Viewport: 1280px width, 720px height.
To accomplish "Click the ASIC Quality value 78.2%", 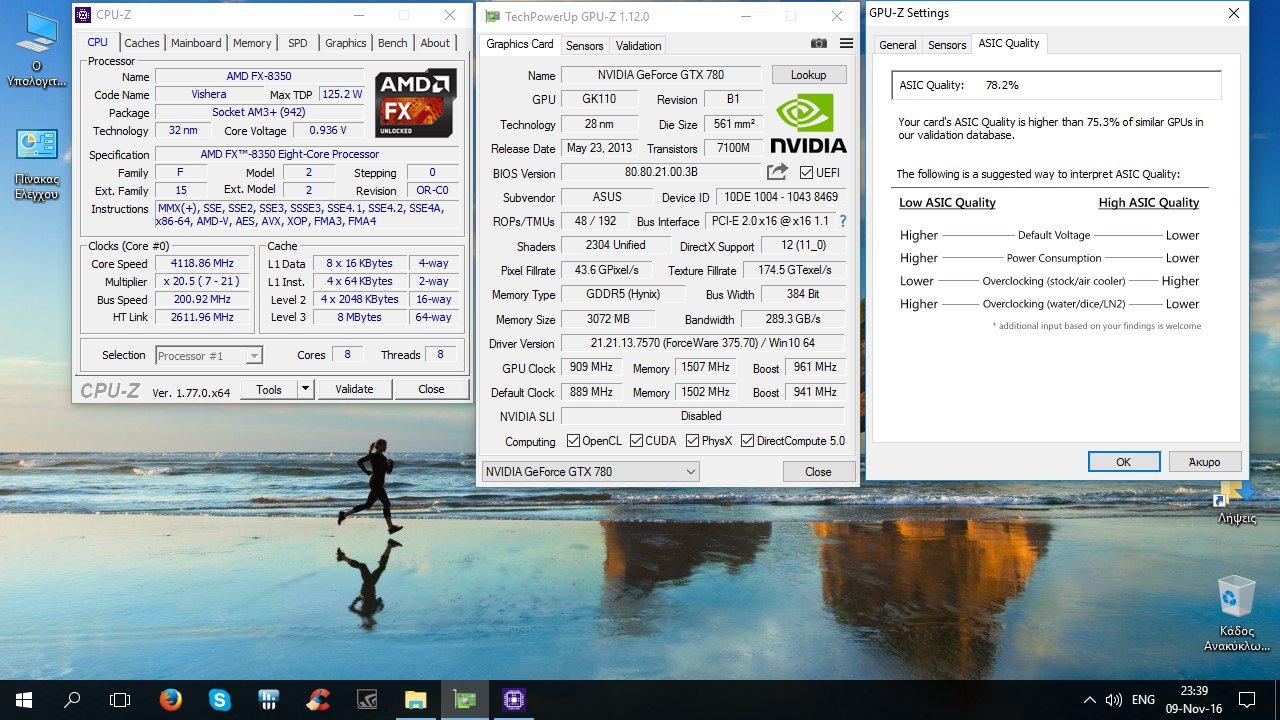I will pos(1002,85).
